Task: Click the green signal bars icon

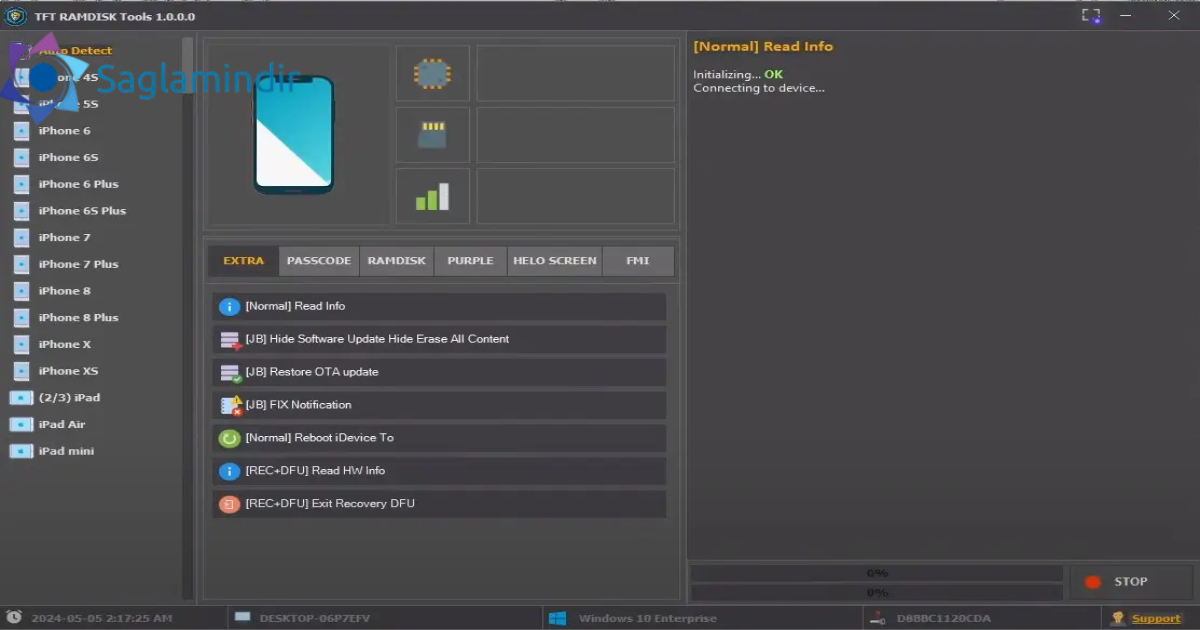Action: [x=432, y=196]
